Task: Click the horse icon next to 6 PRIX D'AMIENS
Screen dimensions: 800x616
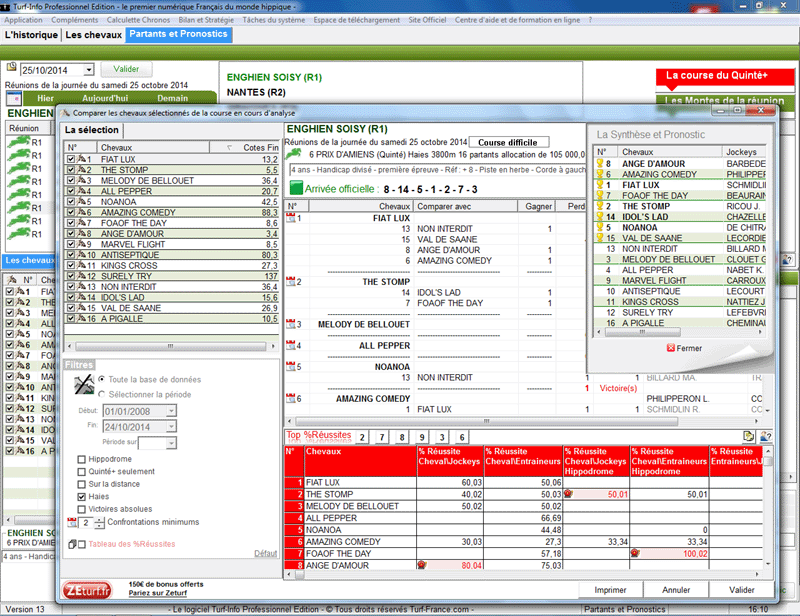Action: coord(293,154)
